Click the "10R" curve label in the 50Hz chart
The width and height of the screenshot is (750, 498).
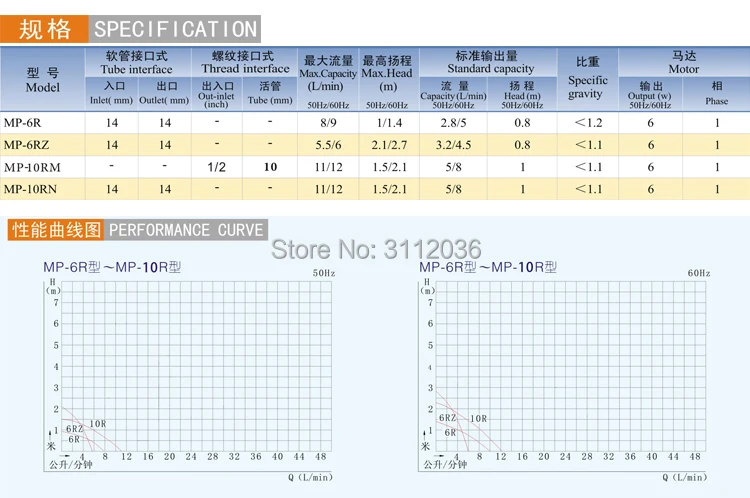tap(98, 424)
